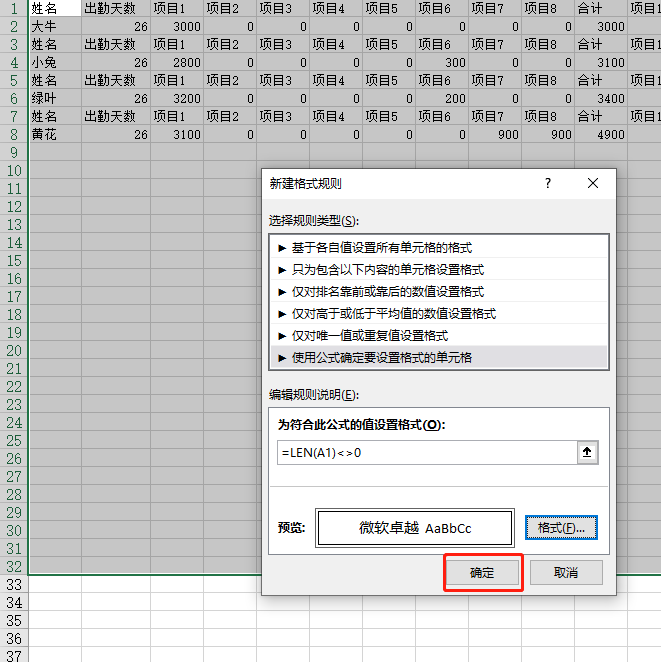Viewport: 661px width, 662px height.
Task: Click cell with value 300
Action: [x=442, y=62]
